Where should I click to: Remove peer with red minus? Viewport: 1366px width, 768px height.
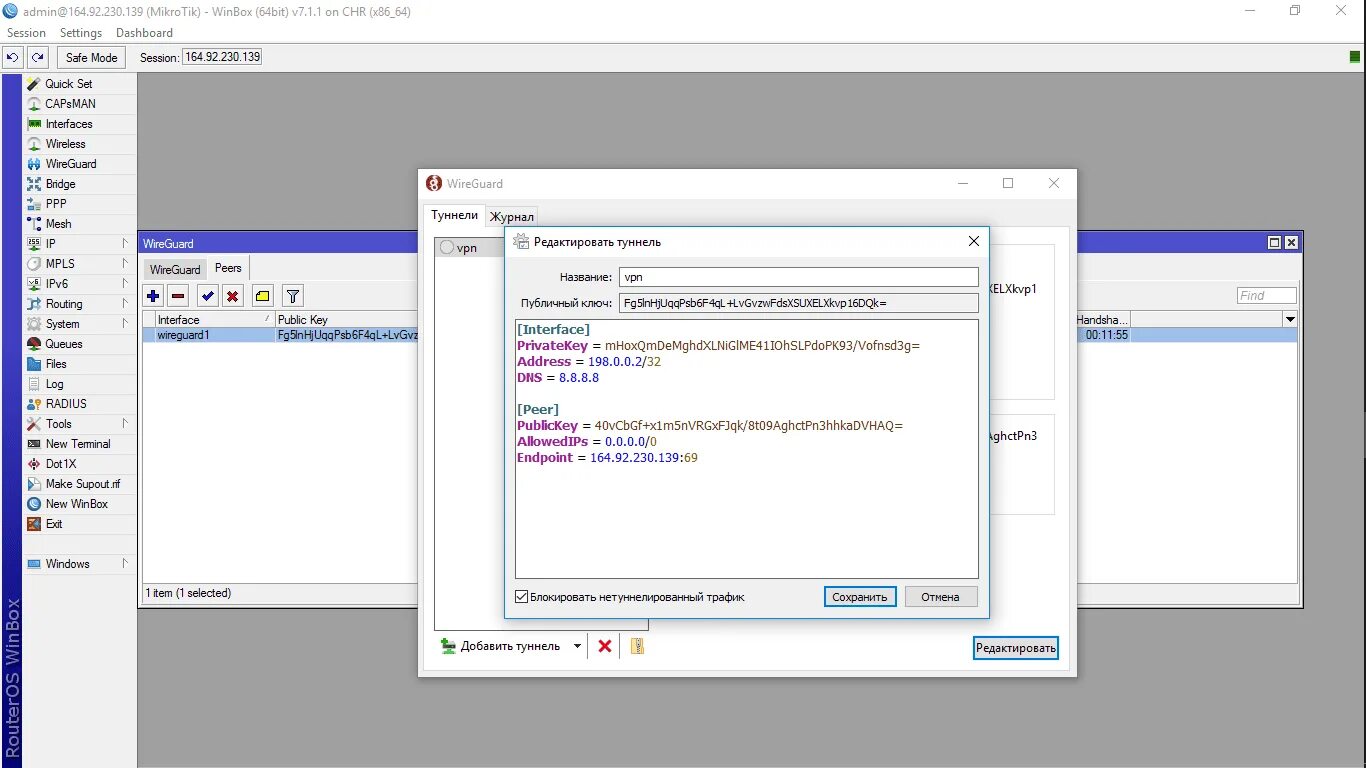178,296
